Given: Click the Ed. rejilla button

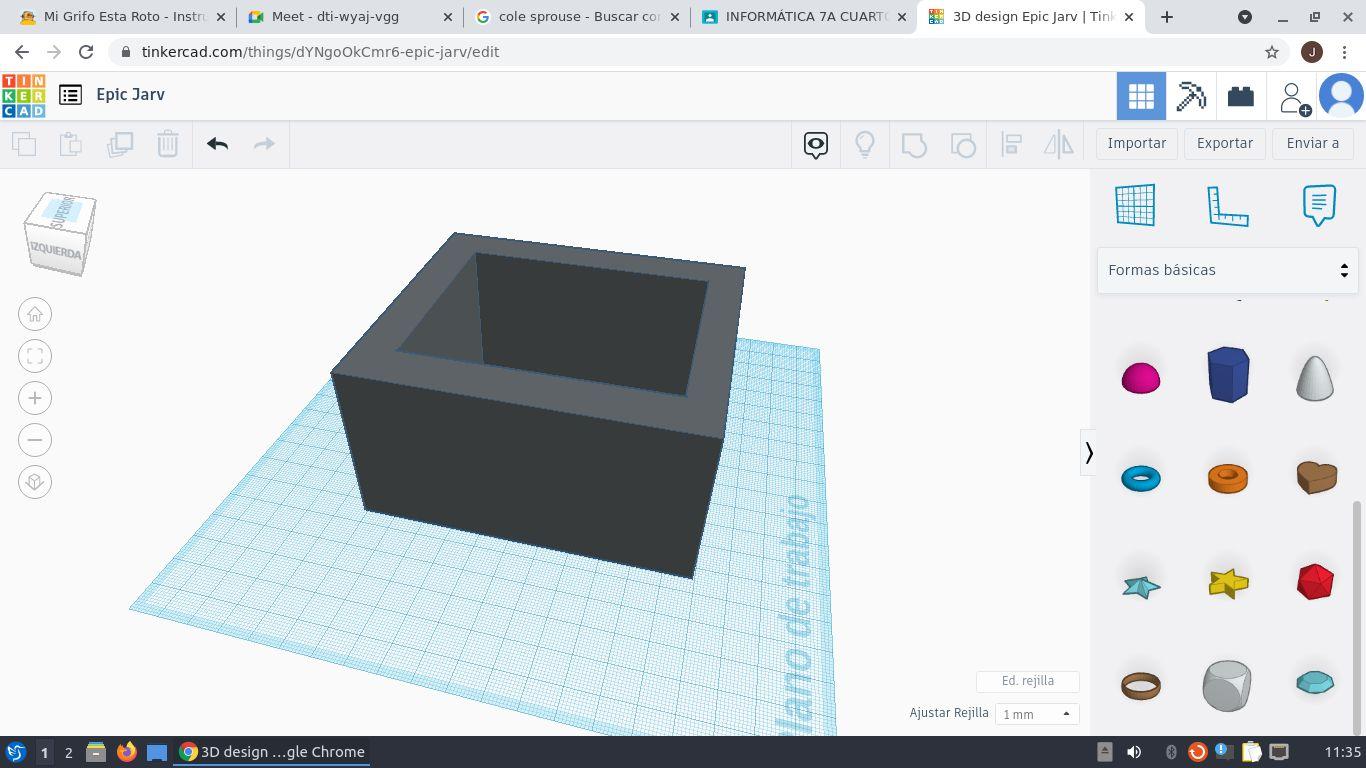Looking at the screenshot, I should (1028, 681).
